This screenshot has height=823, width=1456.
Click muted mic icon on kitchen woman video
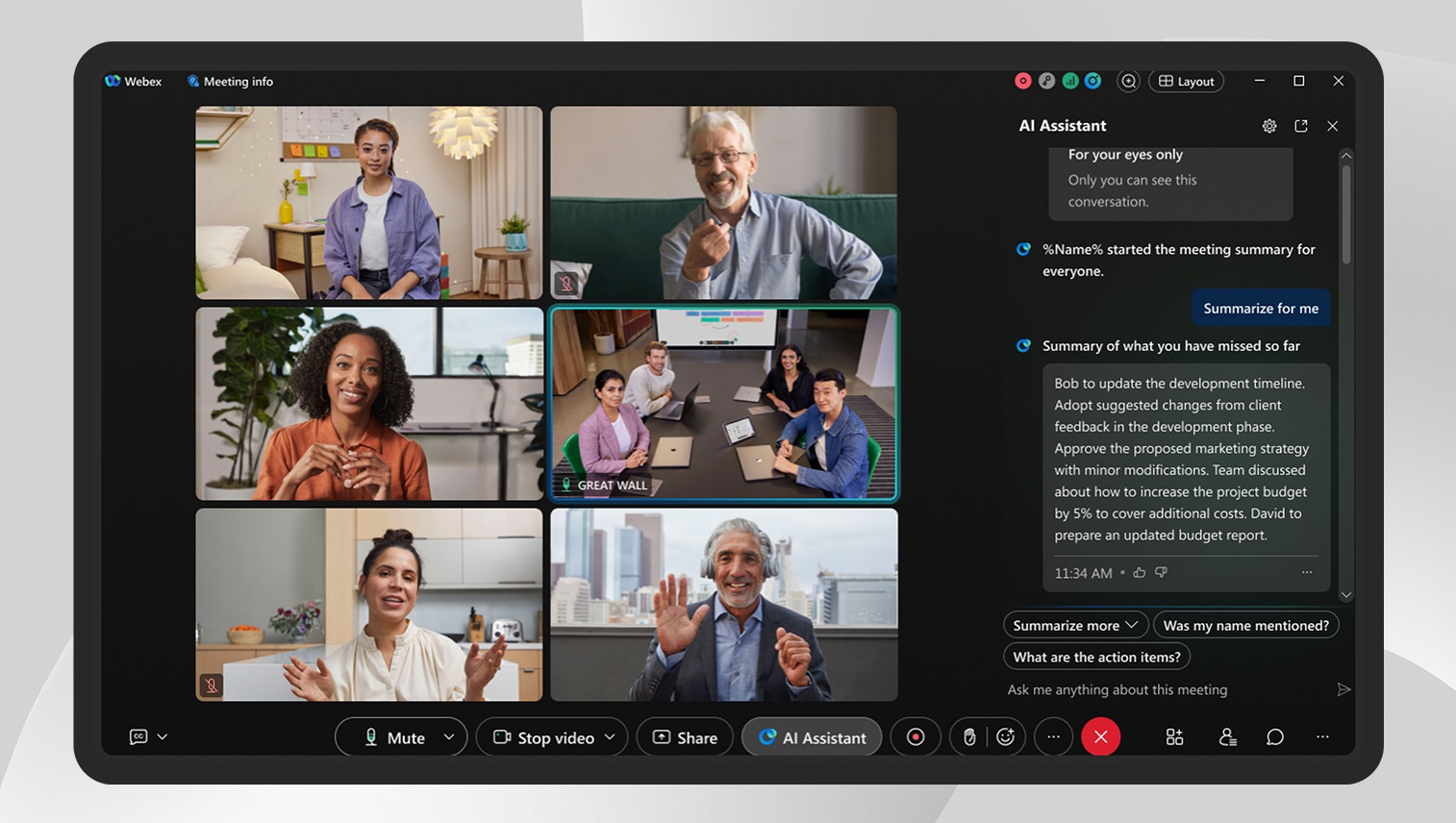click(212, 686)
